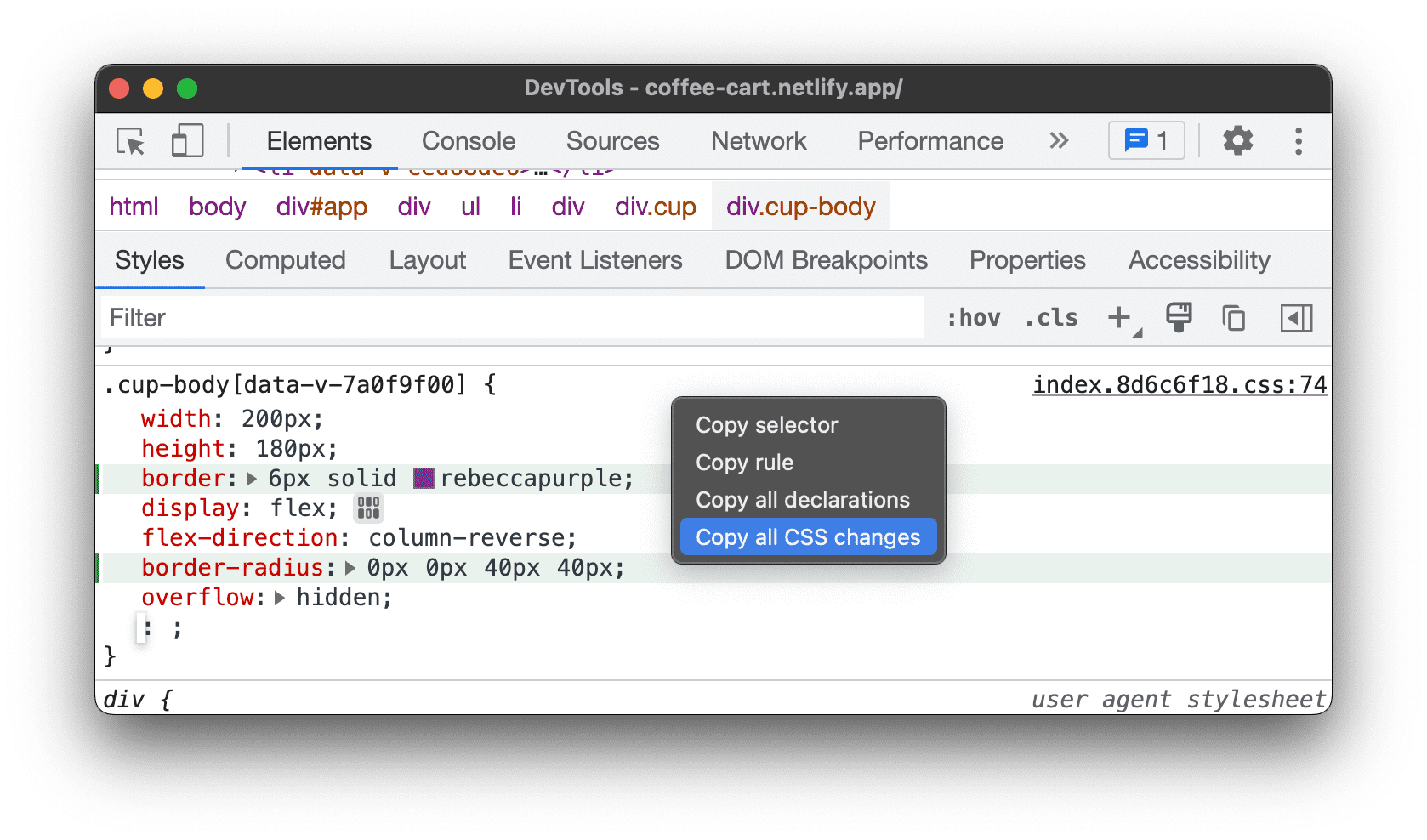Select Copy rule from context menu

(x=744, y=463)
